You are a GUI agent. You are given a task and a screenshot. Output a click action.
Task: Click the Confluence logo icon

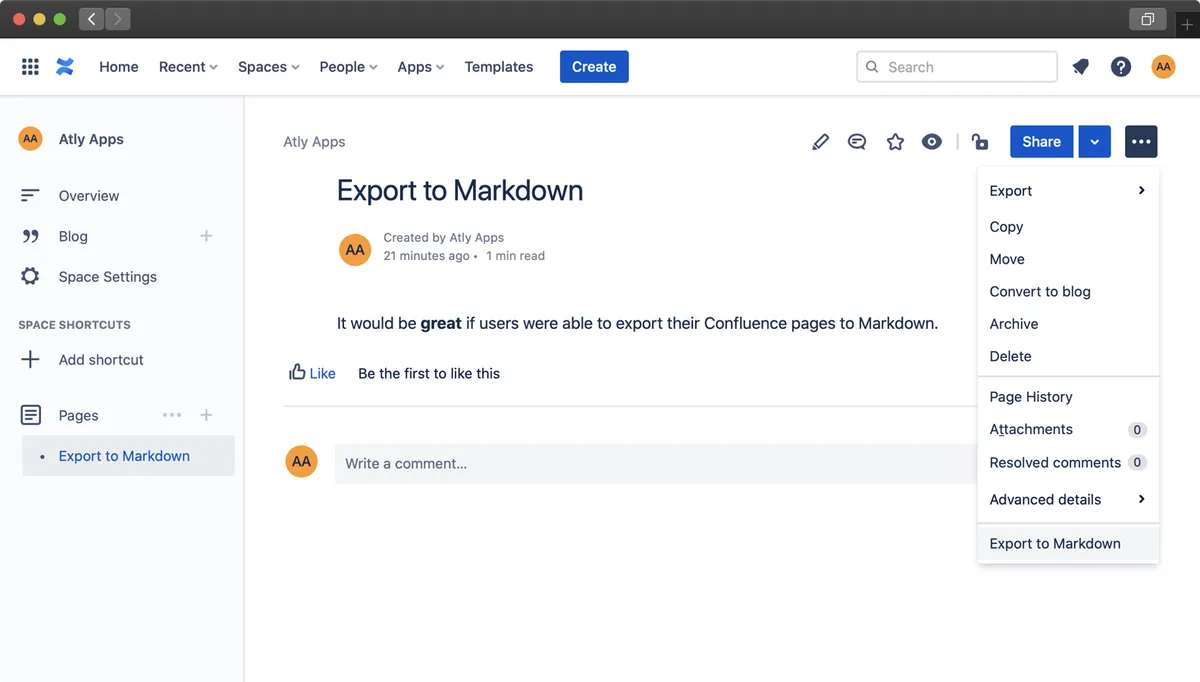65,67
